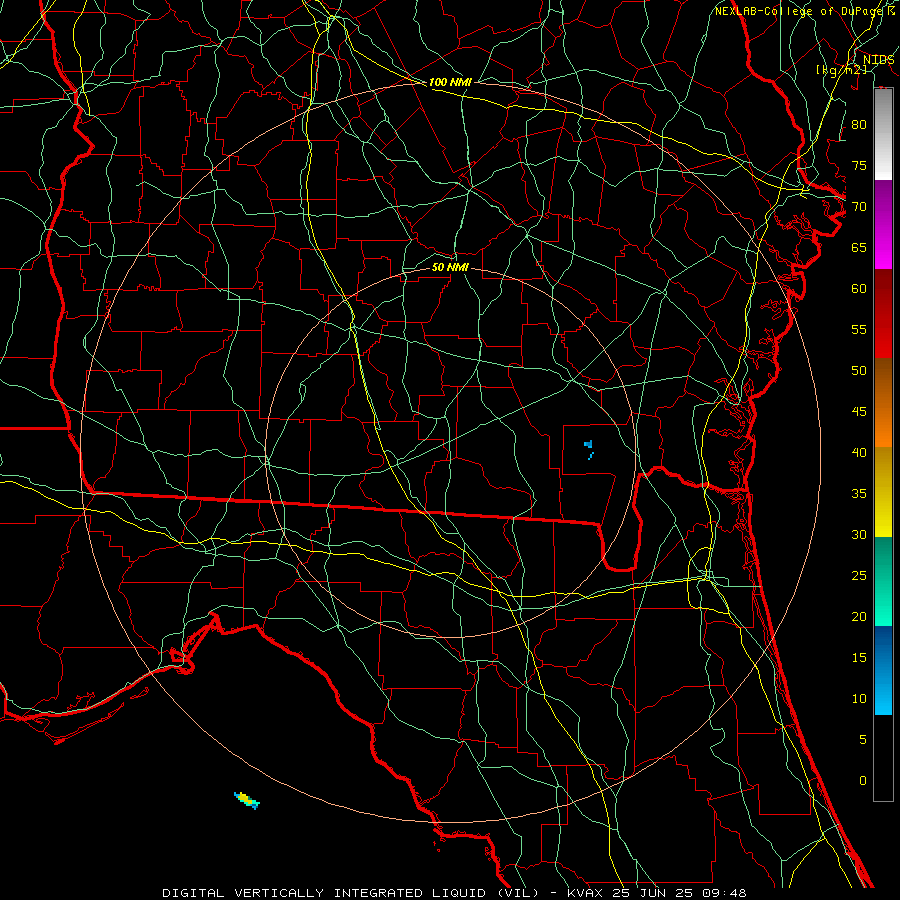The image size is (900, 900).
Task: Click the 45 value on the scale
Action: (859, 412)
